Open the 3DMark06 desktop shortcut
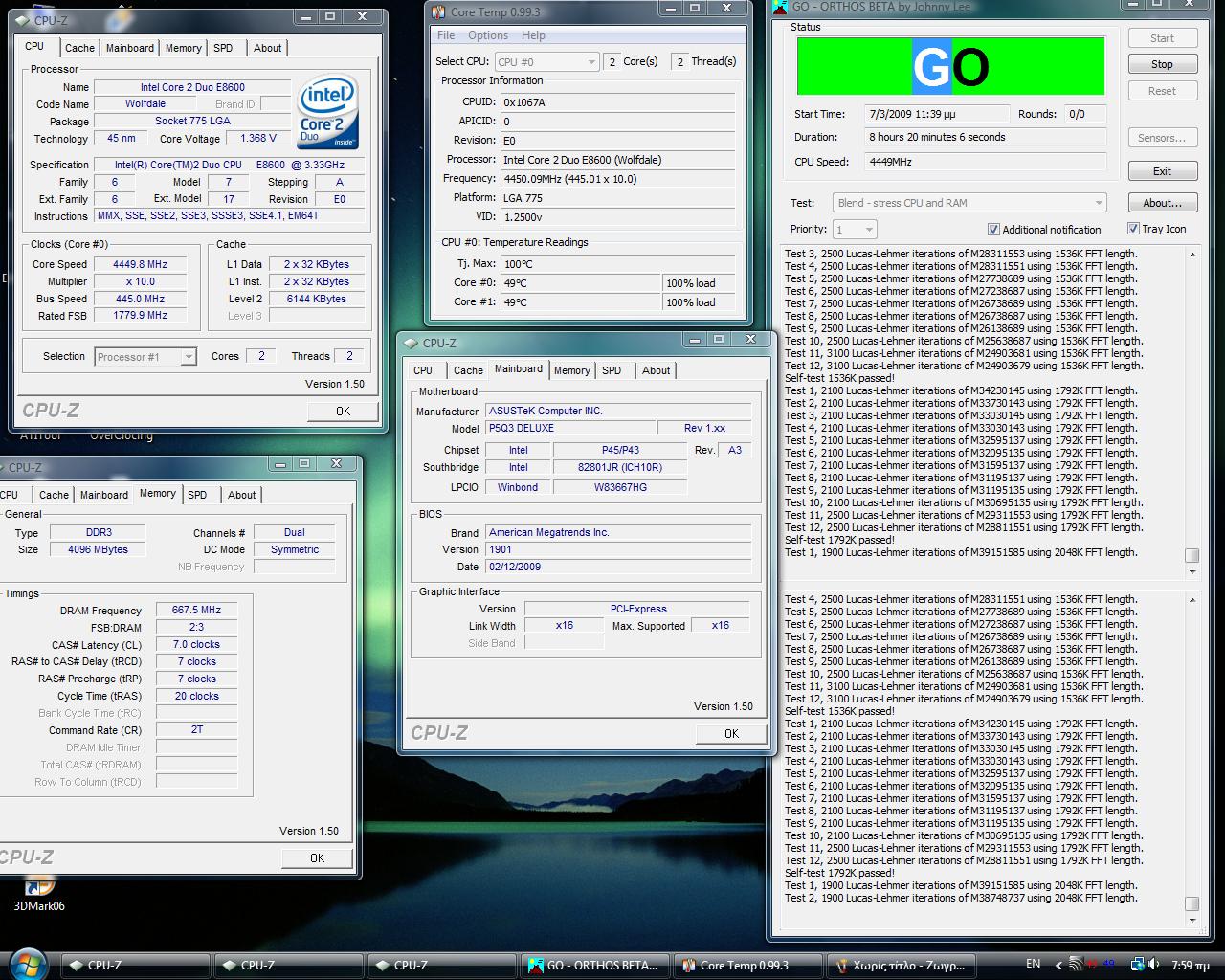This screenshot has width=1225, height=980. click(x=39, y=895)
